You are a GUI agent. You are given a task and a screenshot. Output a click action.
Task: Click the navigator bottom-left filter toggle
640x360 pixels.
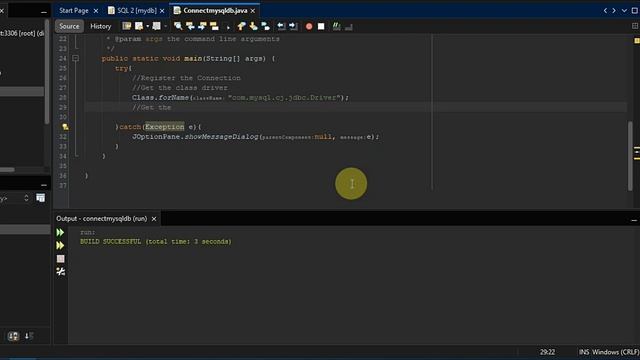[x=13, y=336]
